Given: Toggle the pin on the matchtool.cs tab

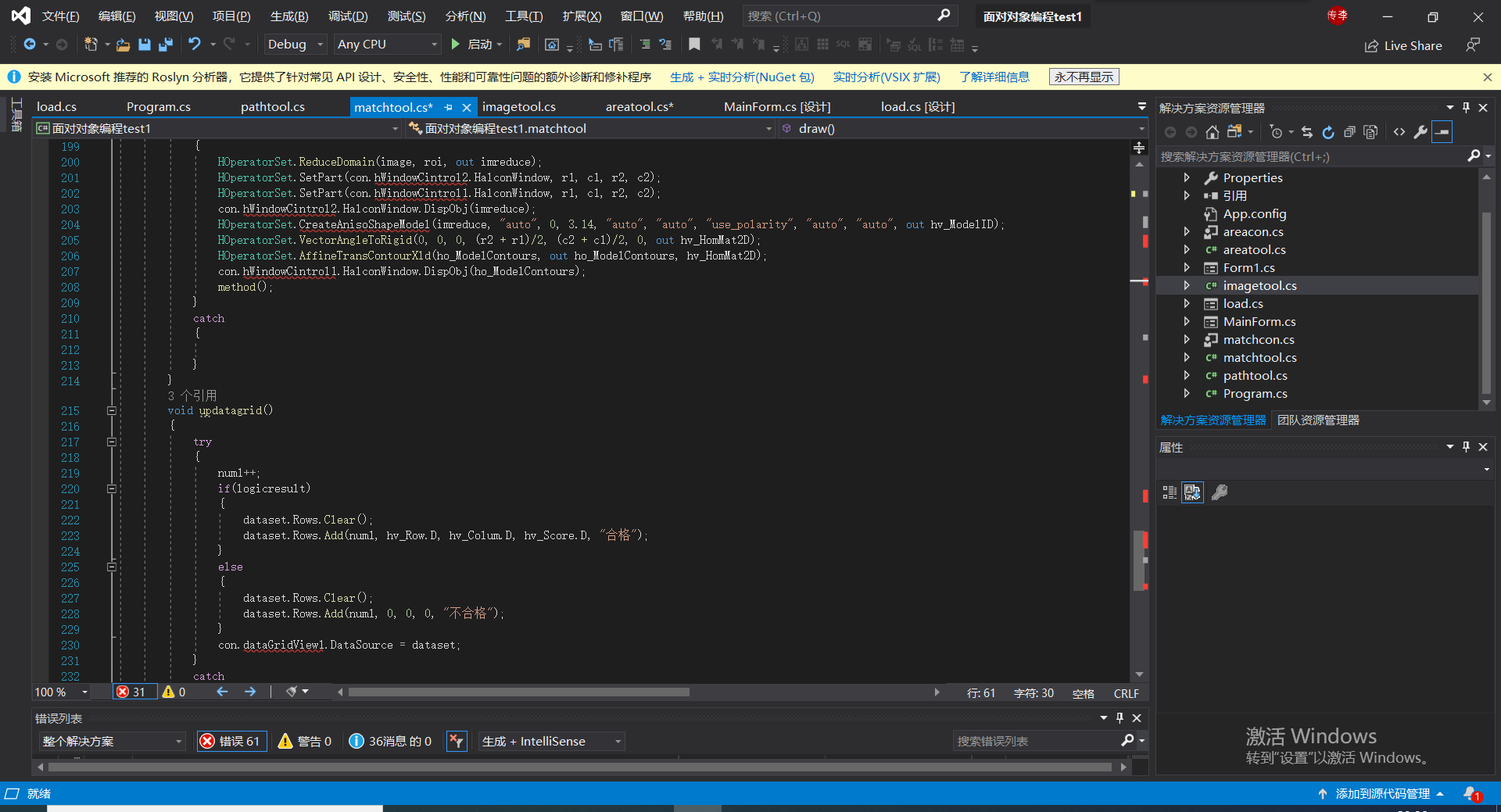Looking at the screenshot, I should click(448, 107).
